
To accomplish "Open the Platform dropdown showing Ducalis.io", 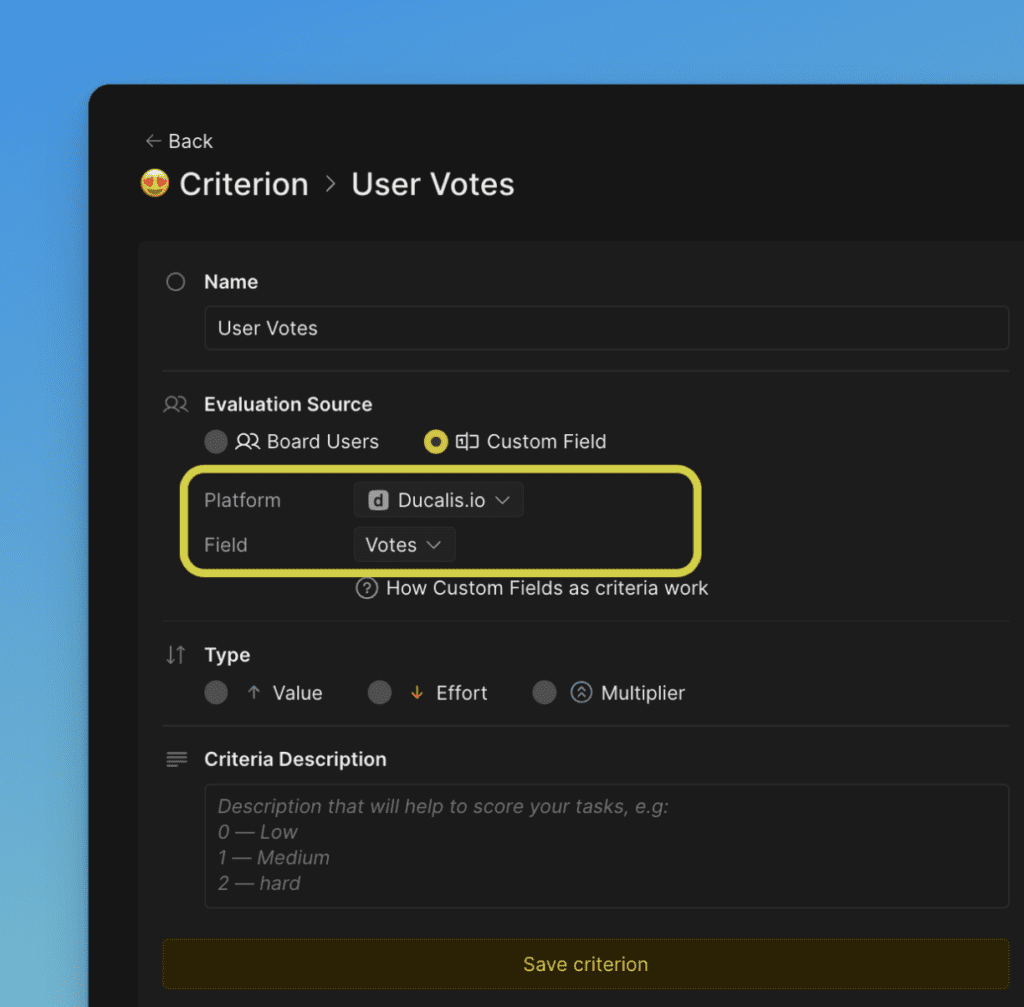I will point(438,500).
